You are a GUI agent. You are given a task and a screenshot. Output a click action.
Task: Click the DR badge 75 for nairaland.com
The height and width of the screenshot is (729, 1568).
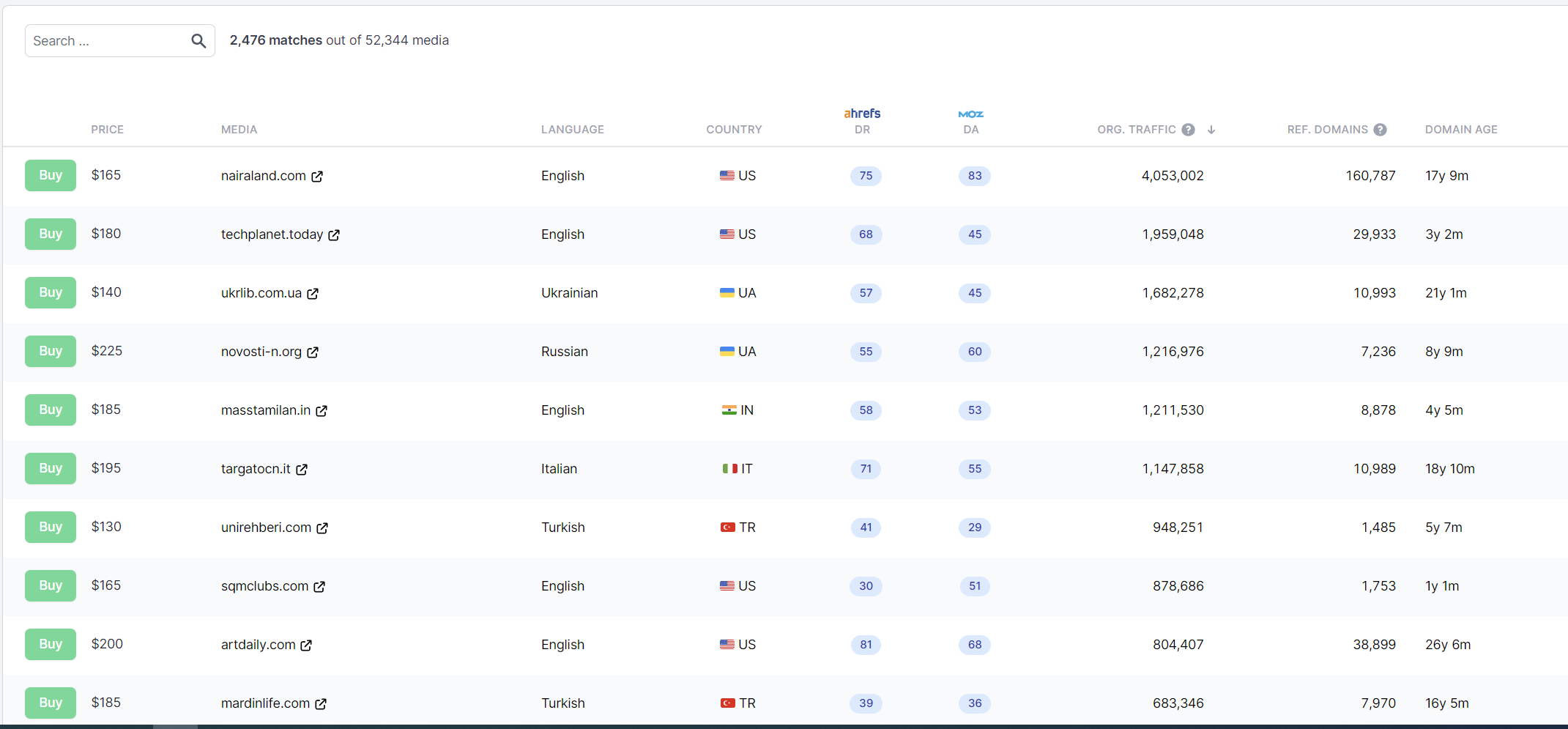(866, 176)
